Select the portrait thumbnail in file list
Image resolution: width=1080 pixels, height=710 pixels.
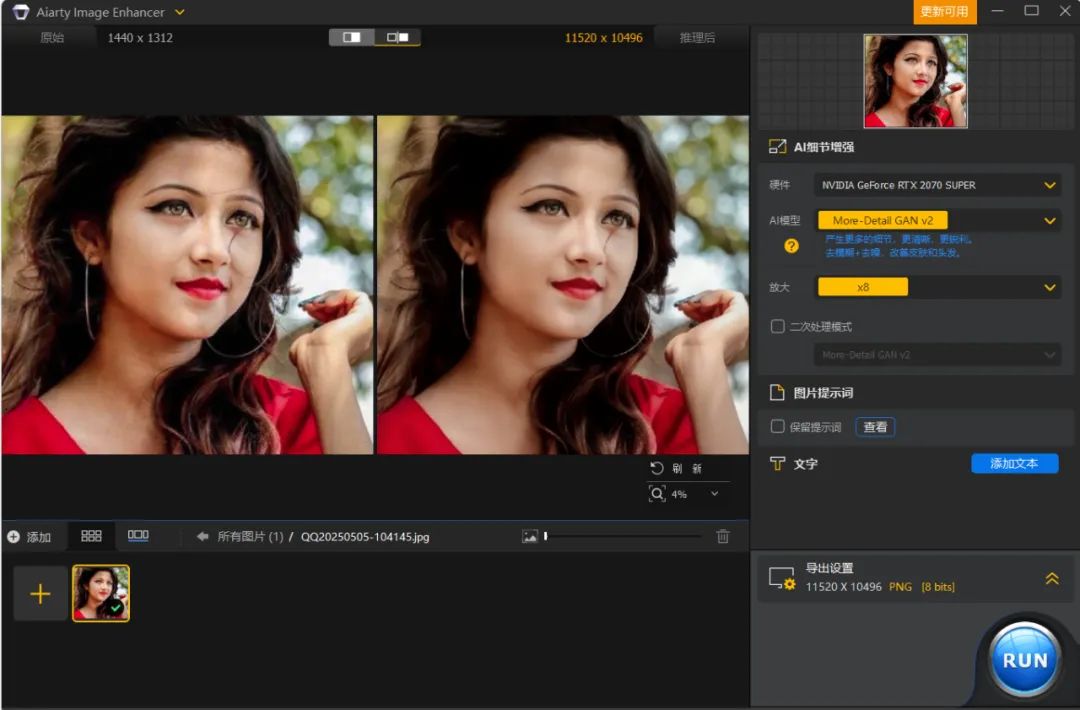[x=101, y=594]
